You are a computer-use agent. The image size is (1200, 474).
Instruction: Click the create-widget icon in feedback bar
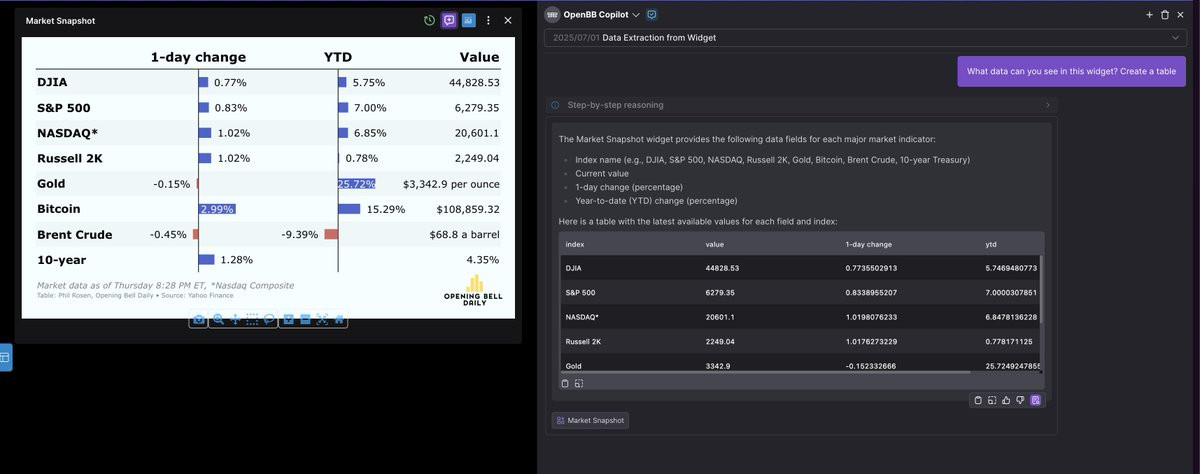(x=992, y=400)
